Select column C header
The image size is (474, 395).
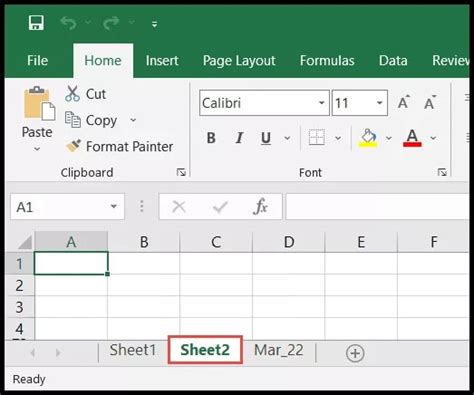pos(216,242)
